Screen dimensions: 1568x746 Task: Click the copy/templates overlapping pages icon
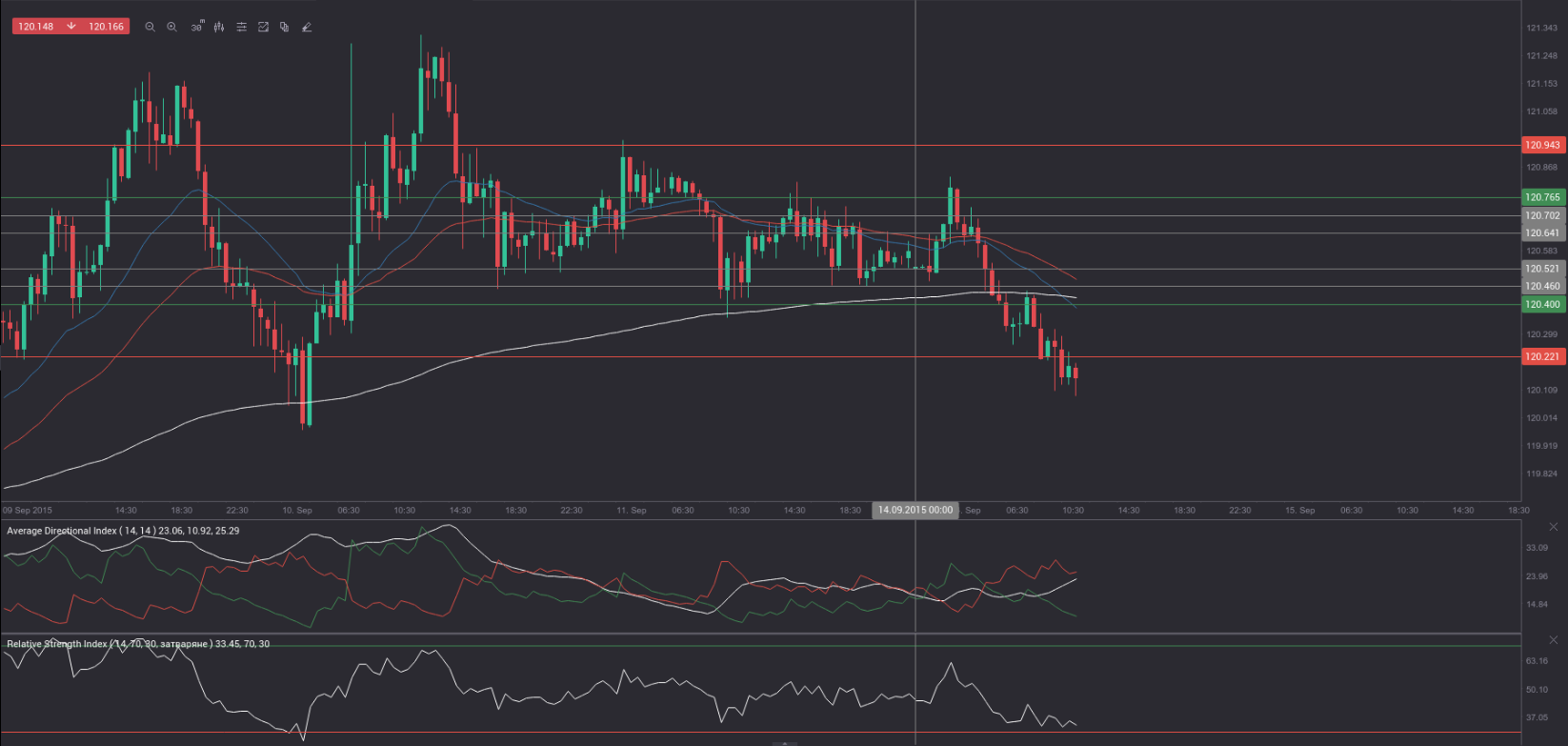pos(285,28)
